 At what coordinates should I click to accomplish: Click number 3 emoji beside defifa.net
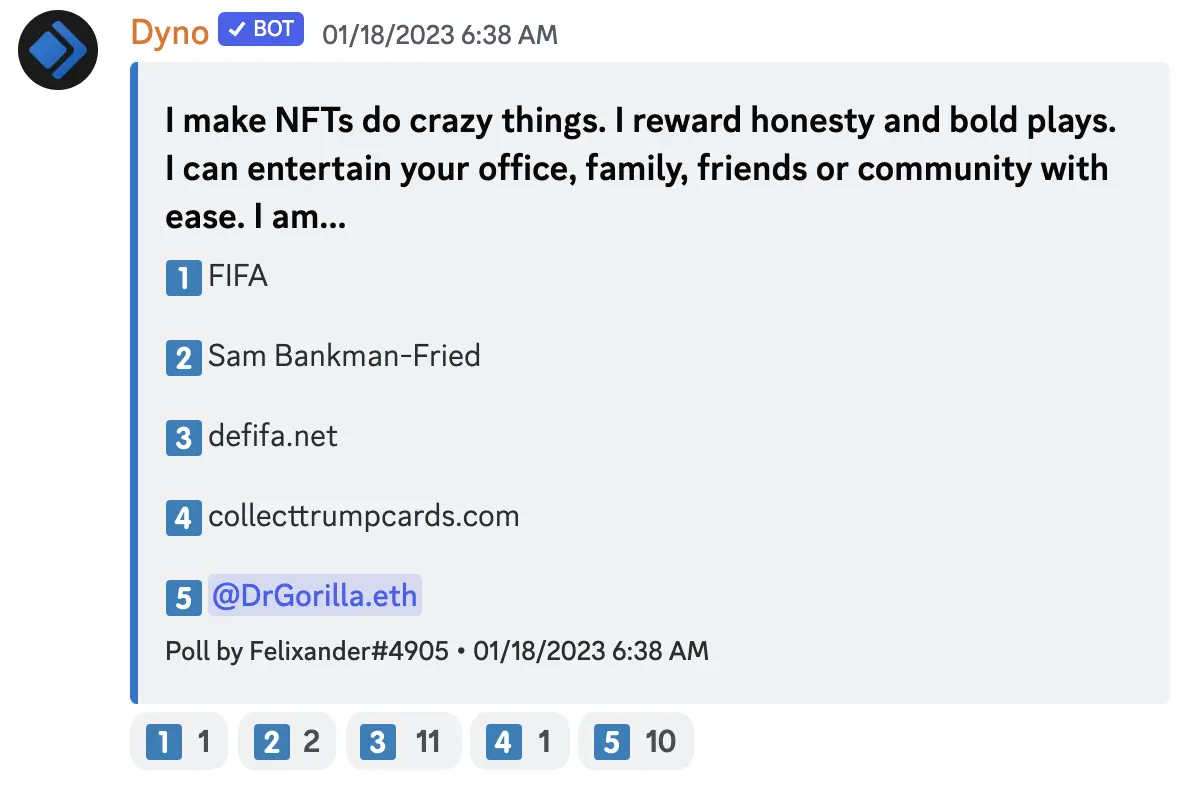(x=184, y=438)
